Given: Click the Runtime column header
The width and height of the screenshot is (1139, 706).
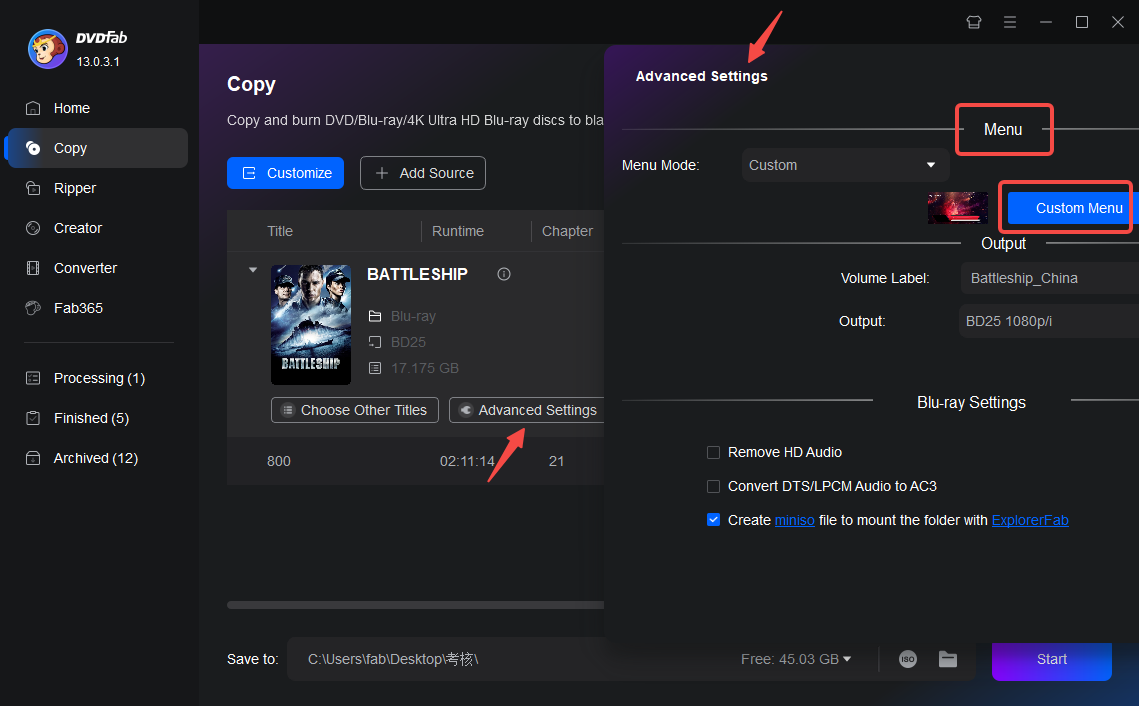Looking at the screenshot, I should tap(458, 231).
